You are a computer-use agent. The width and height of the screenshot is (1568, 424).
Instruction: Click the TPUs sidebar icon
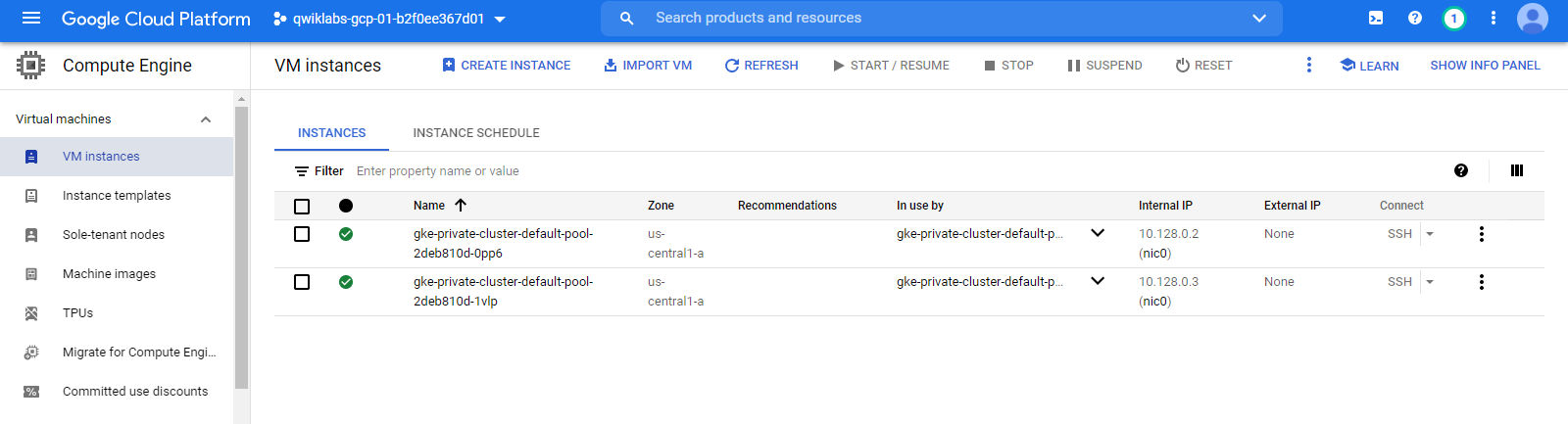(x=31, y=313)
